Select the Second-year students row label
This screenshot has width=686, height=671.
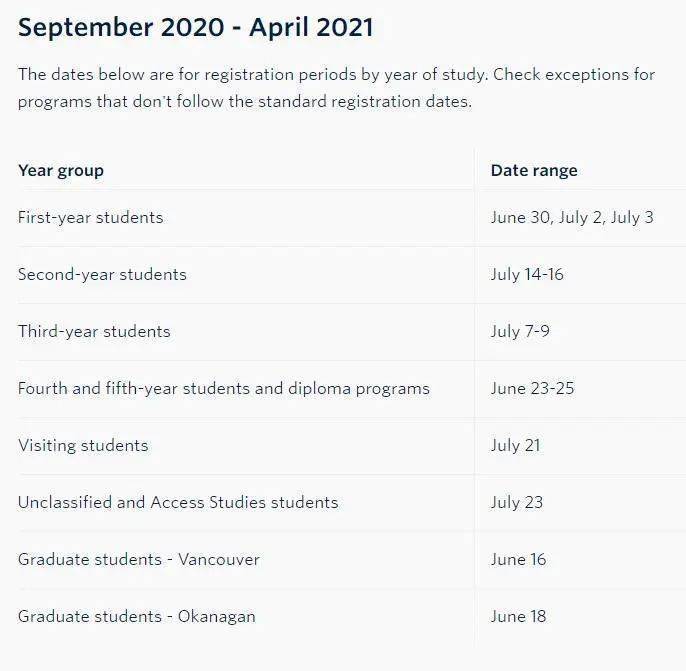(x=102, y=274)
